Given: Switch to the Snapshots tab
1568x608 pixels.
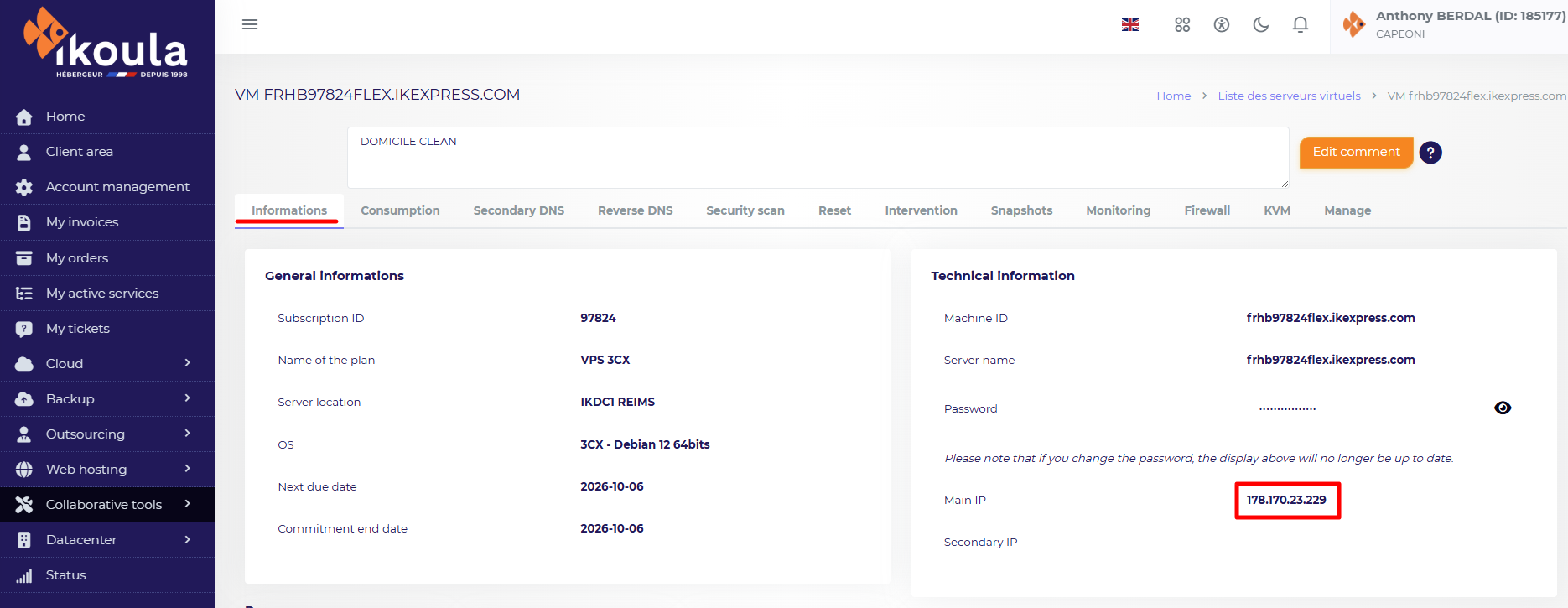Looking at the screenshot, I should 1022,210.
